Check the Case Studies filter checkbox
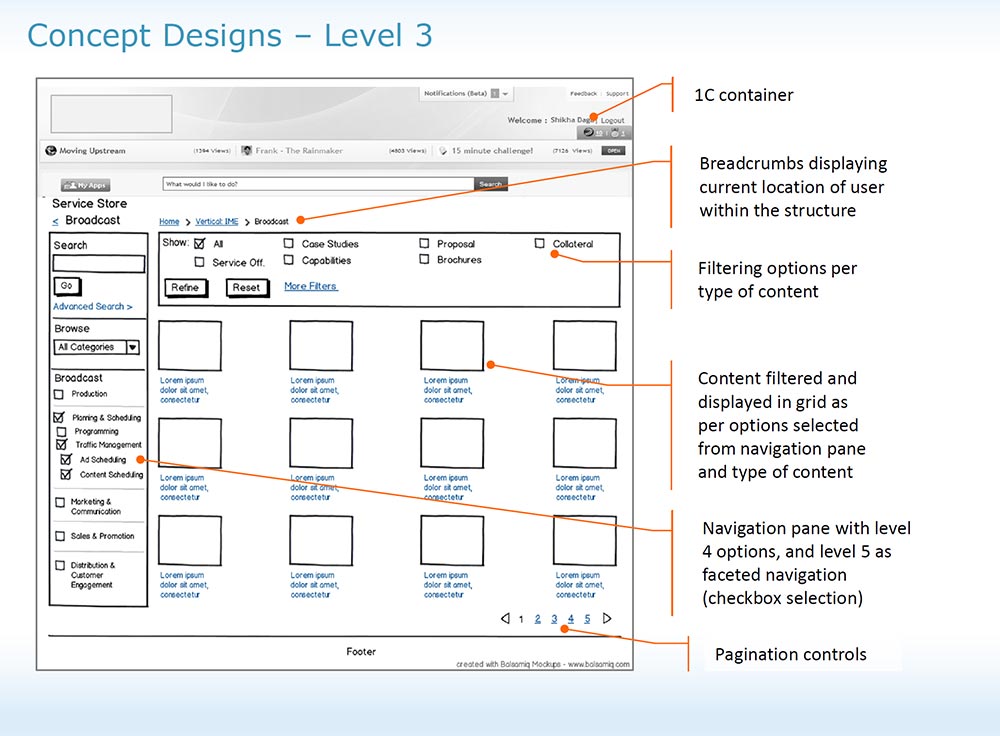This screenshot has height=736, width=1000. point(288,243)
